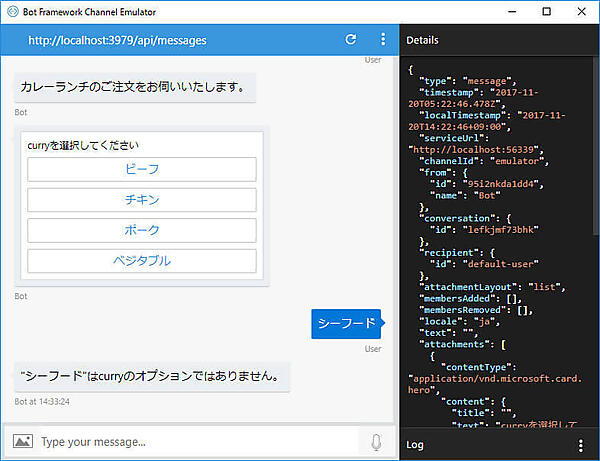Select the ビーフ curry option

coord(142,169)
